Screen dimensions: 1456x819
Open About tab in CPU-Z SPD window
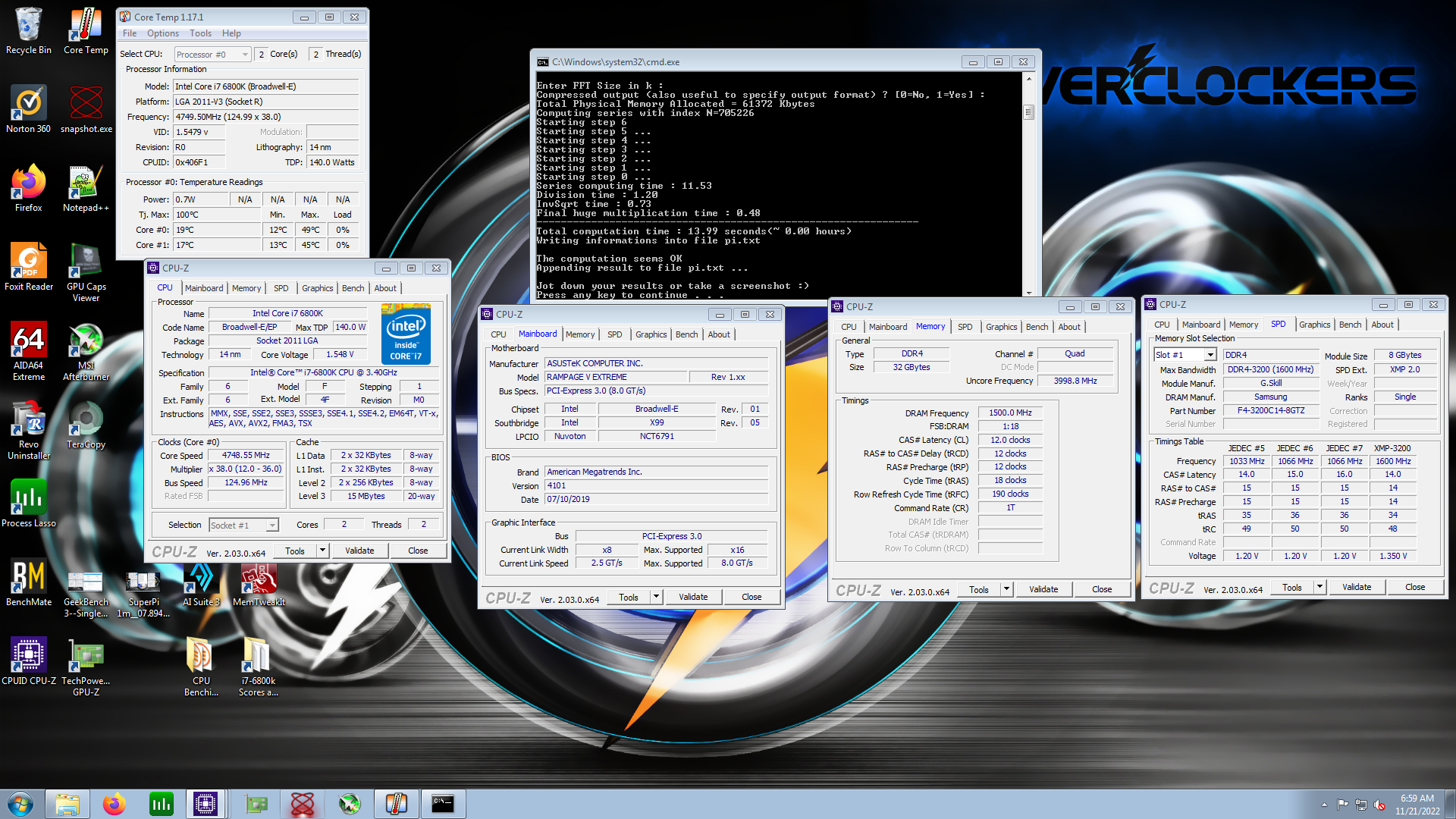(x=1382, y=325)
